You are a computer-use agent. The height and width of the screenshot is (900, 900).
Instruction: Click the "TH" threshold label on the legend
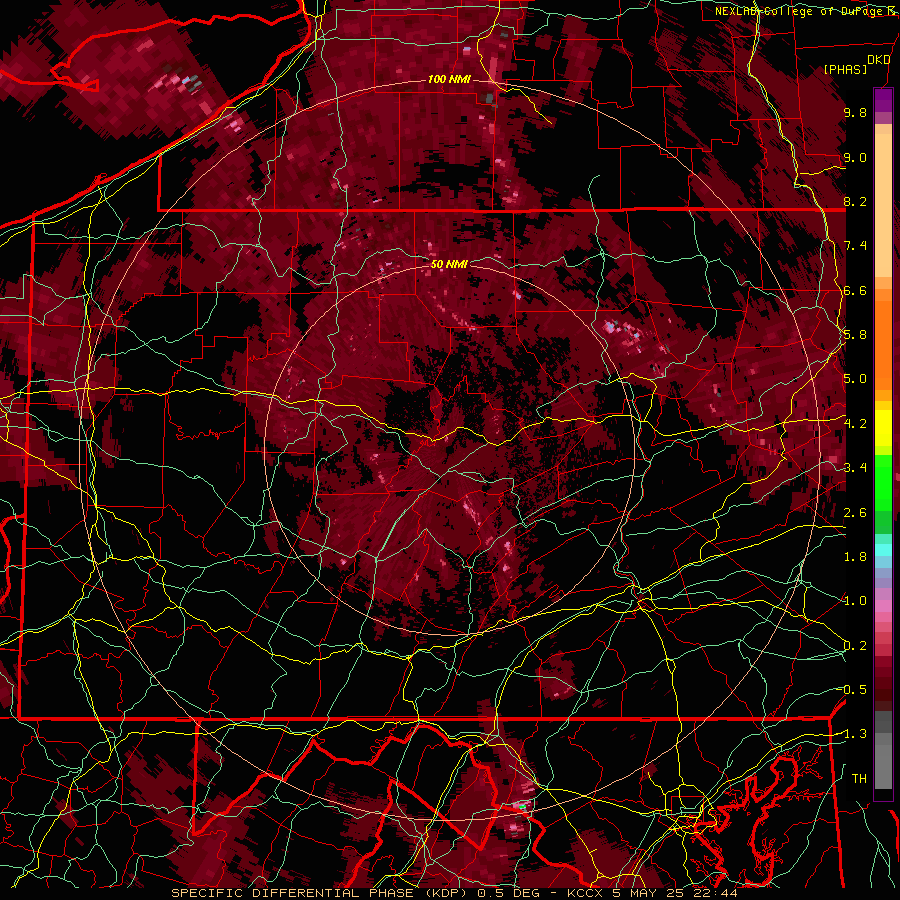tap(859, 779)
